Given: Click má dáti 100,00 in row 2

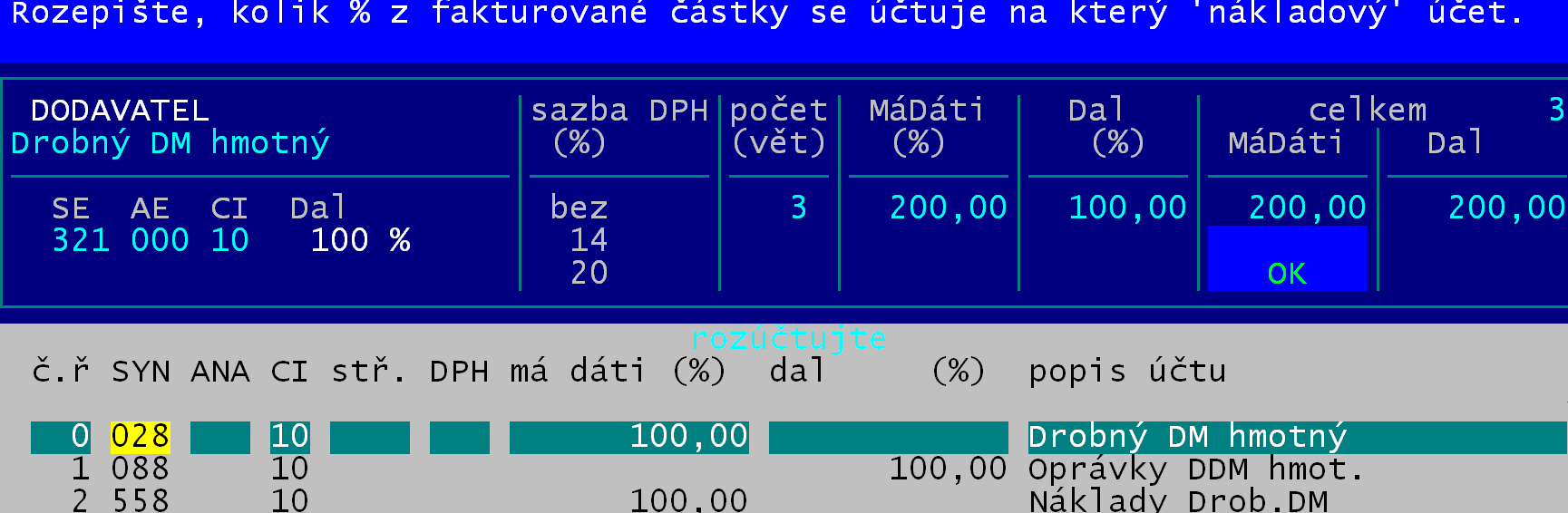Looking at the screenshot, I should click(x=689, y=501).
